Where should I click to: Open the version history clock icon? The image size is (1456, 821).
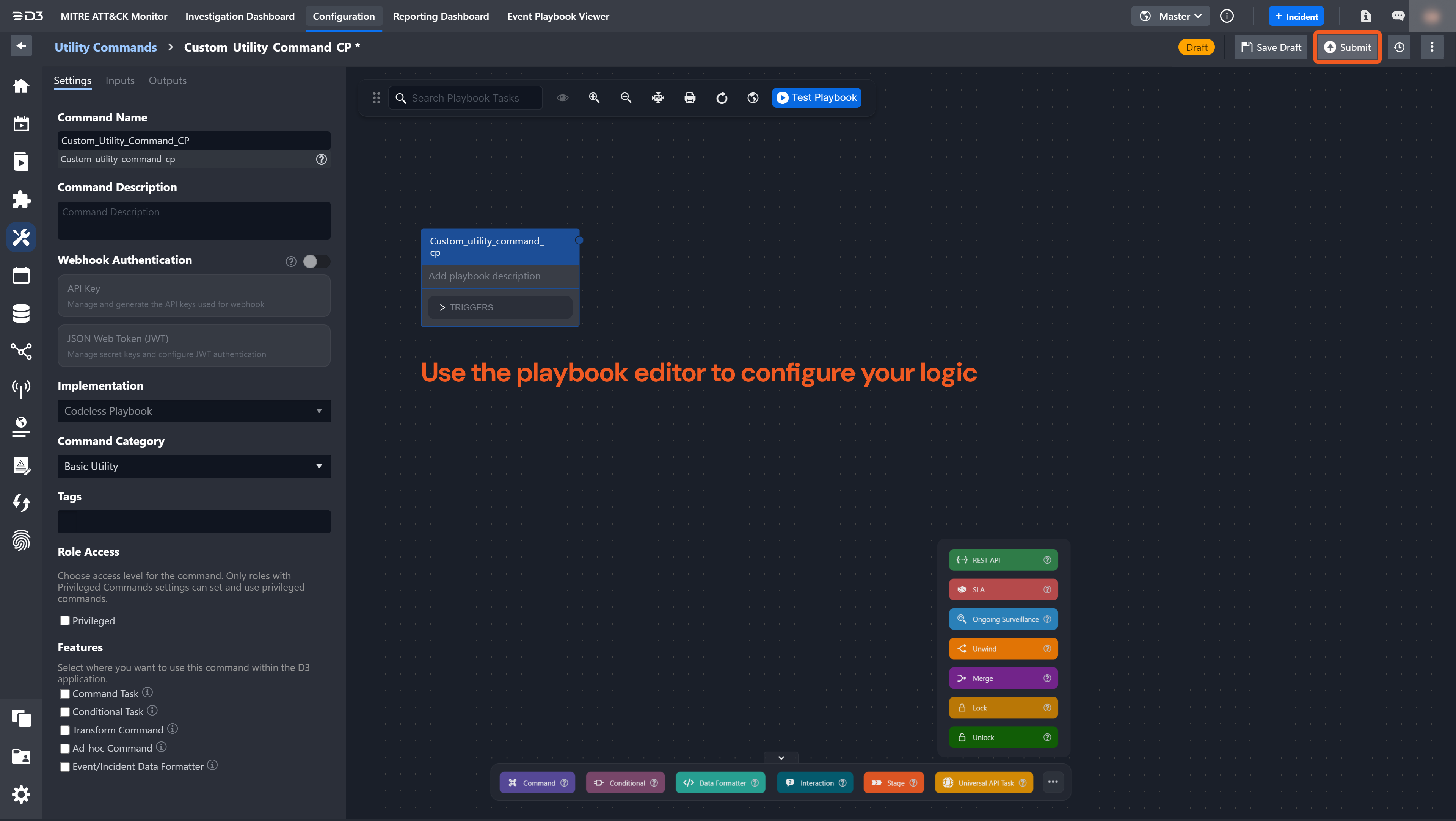pyautogui.click(x=1399, y=47)
